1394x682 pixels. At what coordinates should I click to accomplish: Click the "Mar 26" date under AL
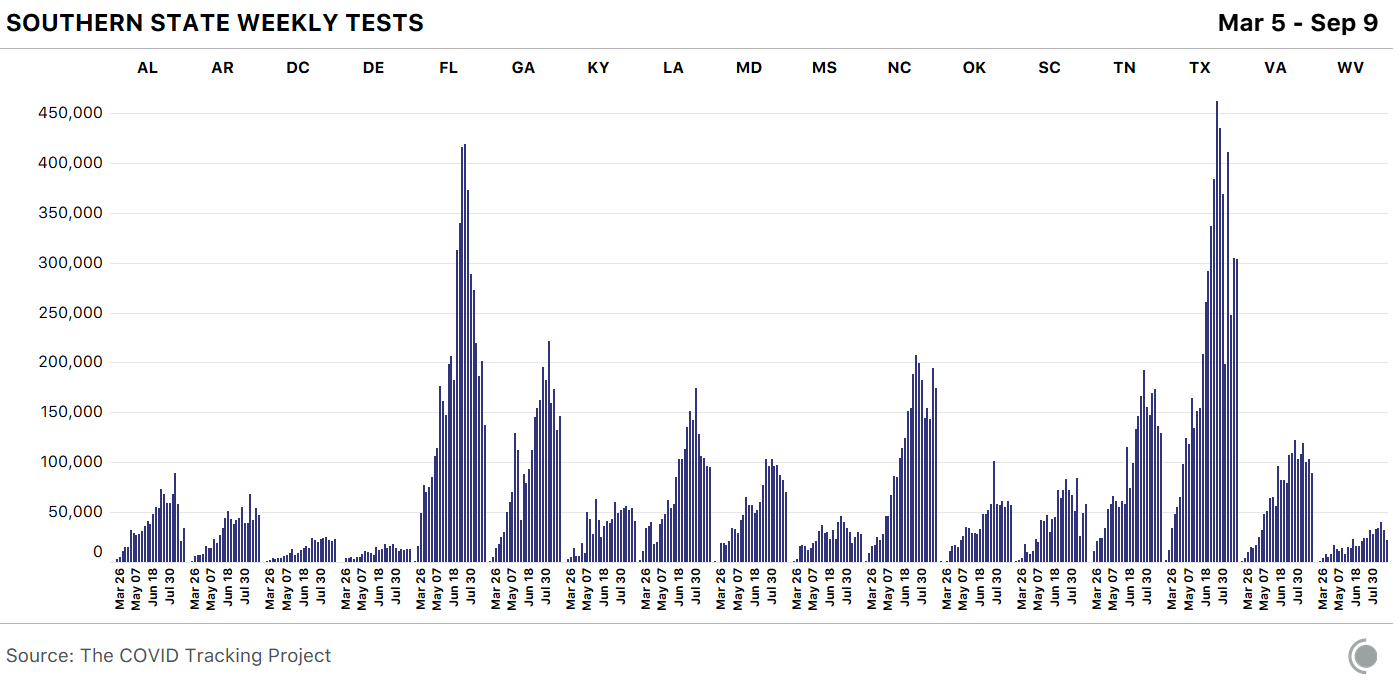[120, 590]
